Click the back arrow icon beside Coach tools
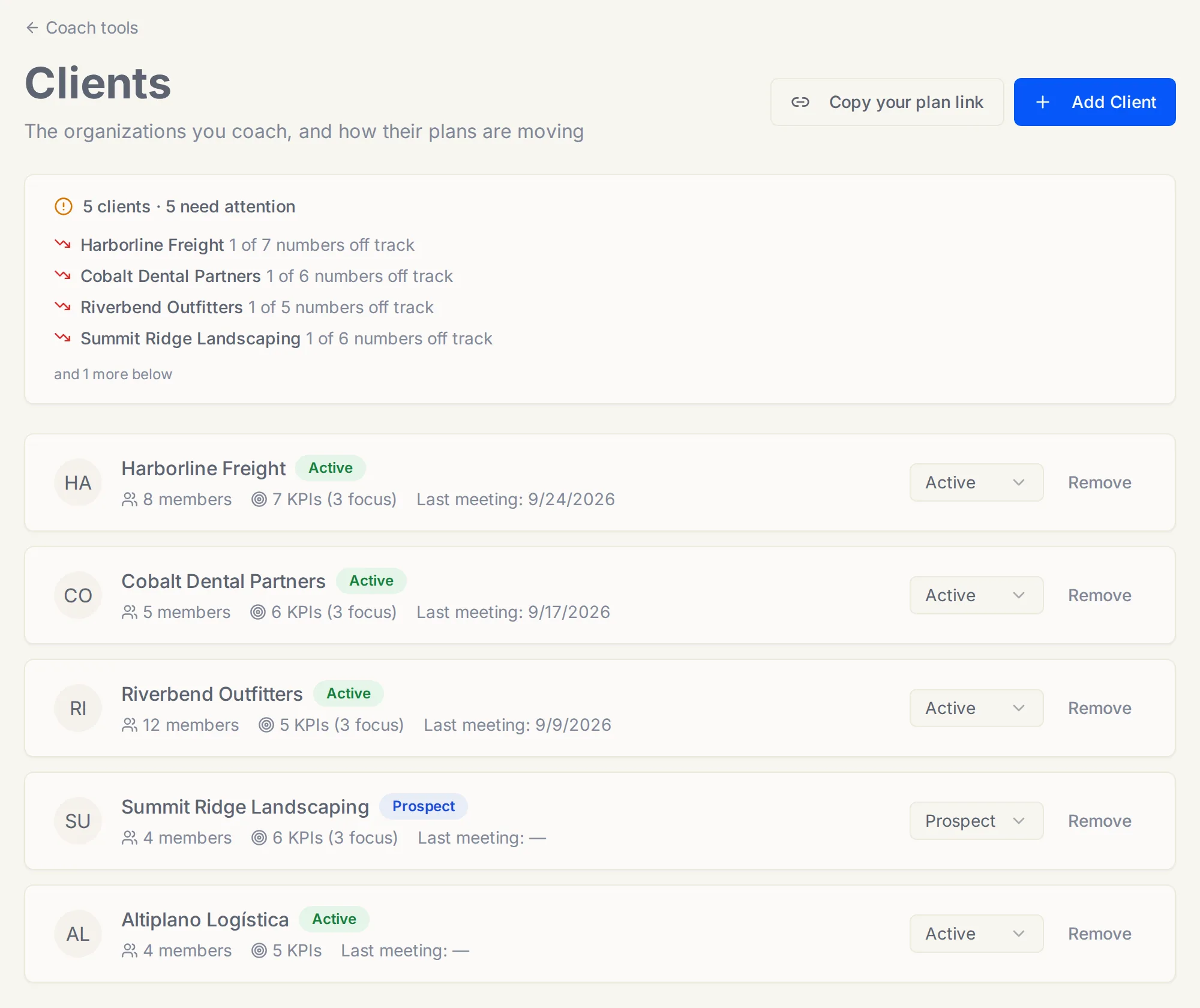Image resolution: width=1200 pixels, height=1008 pixels. coord(32,28)
